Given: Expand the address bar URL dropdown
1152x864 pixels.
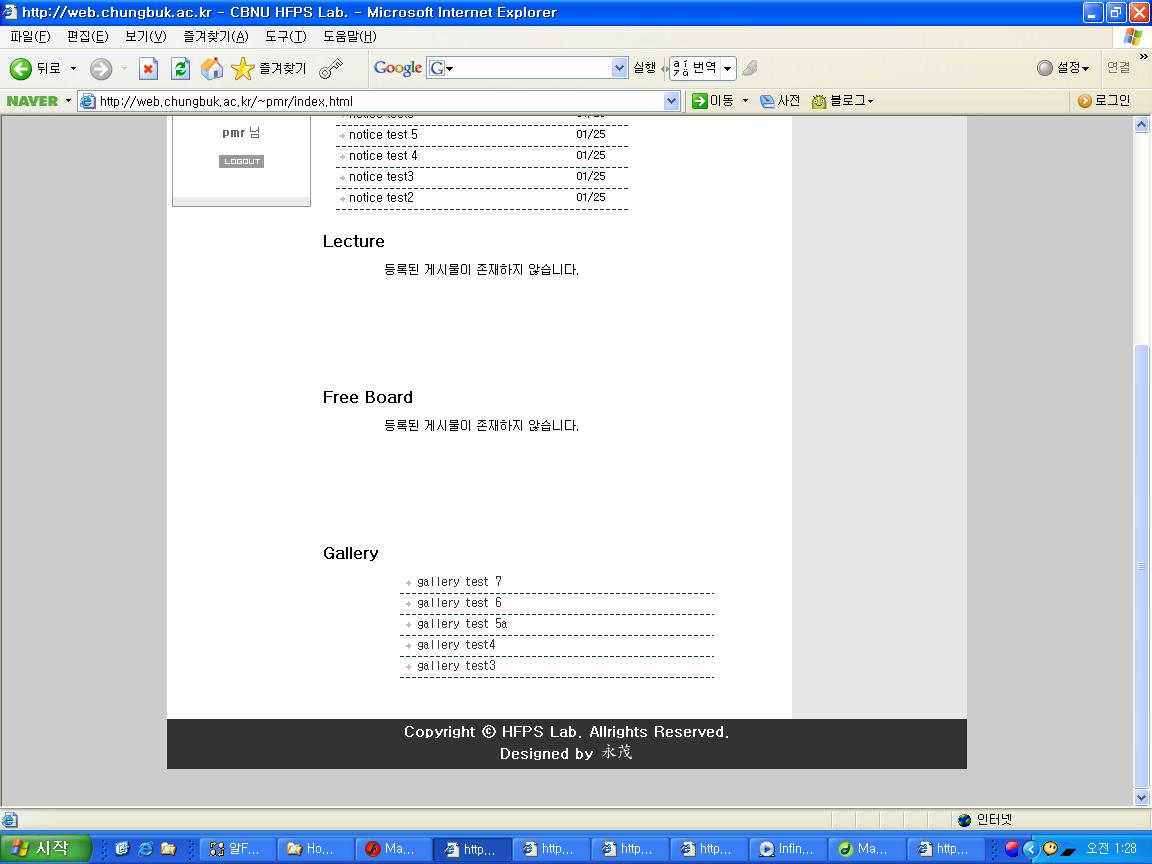Looking at the screenshot, I should coord(671,101).
